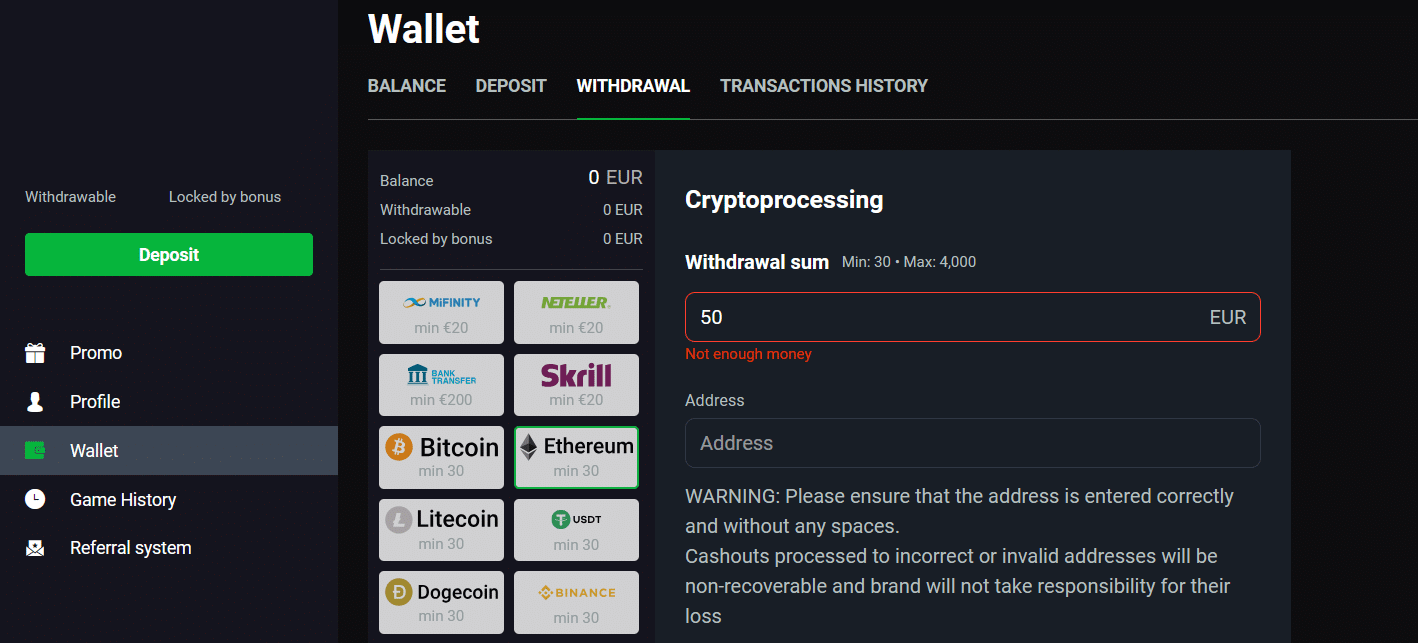Switch to the Balance tab
The width and height of the screenshot is (1418, 643).
click(x=406, y=86)
